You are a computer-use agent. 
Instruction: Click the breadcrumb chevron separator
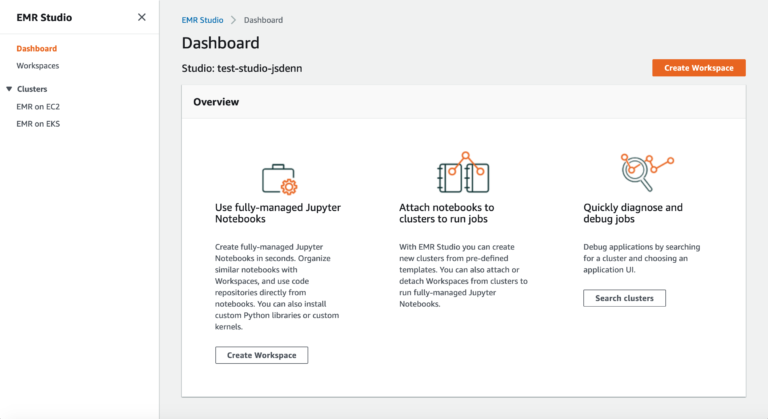tap(234, 20)
